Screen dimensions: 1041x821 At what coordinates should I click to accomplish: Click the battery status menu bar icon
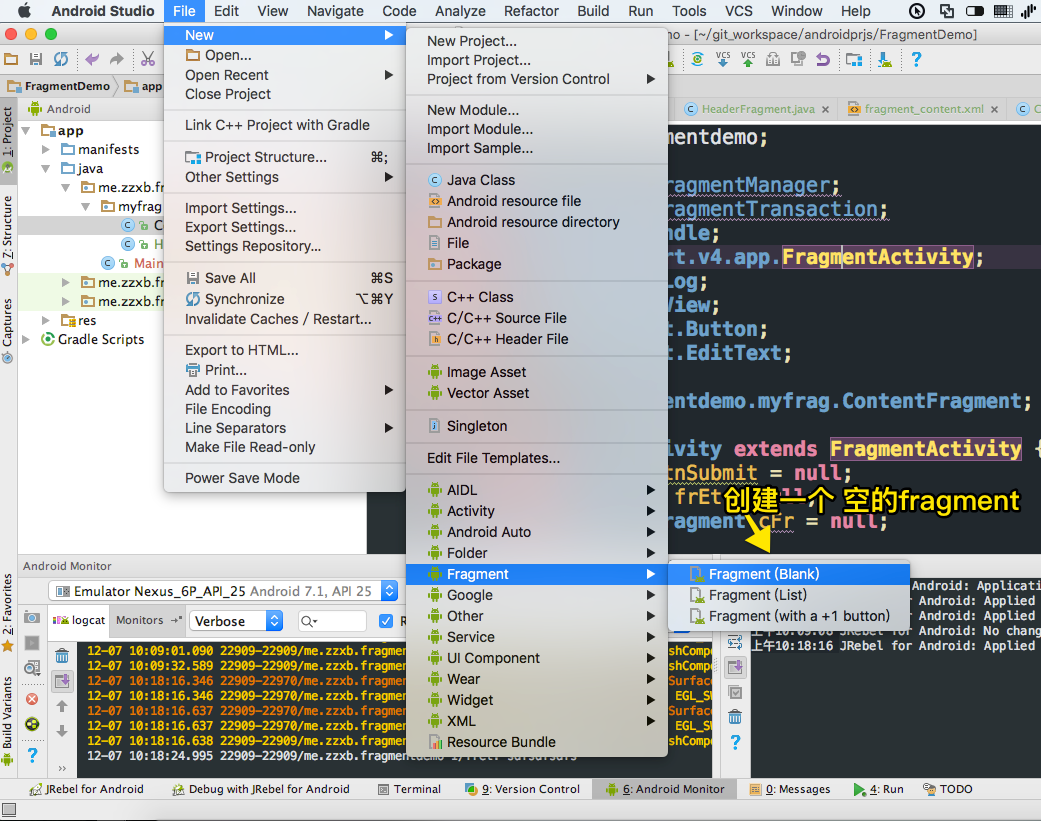coord(975,11)
